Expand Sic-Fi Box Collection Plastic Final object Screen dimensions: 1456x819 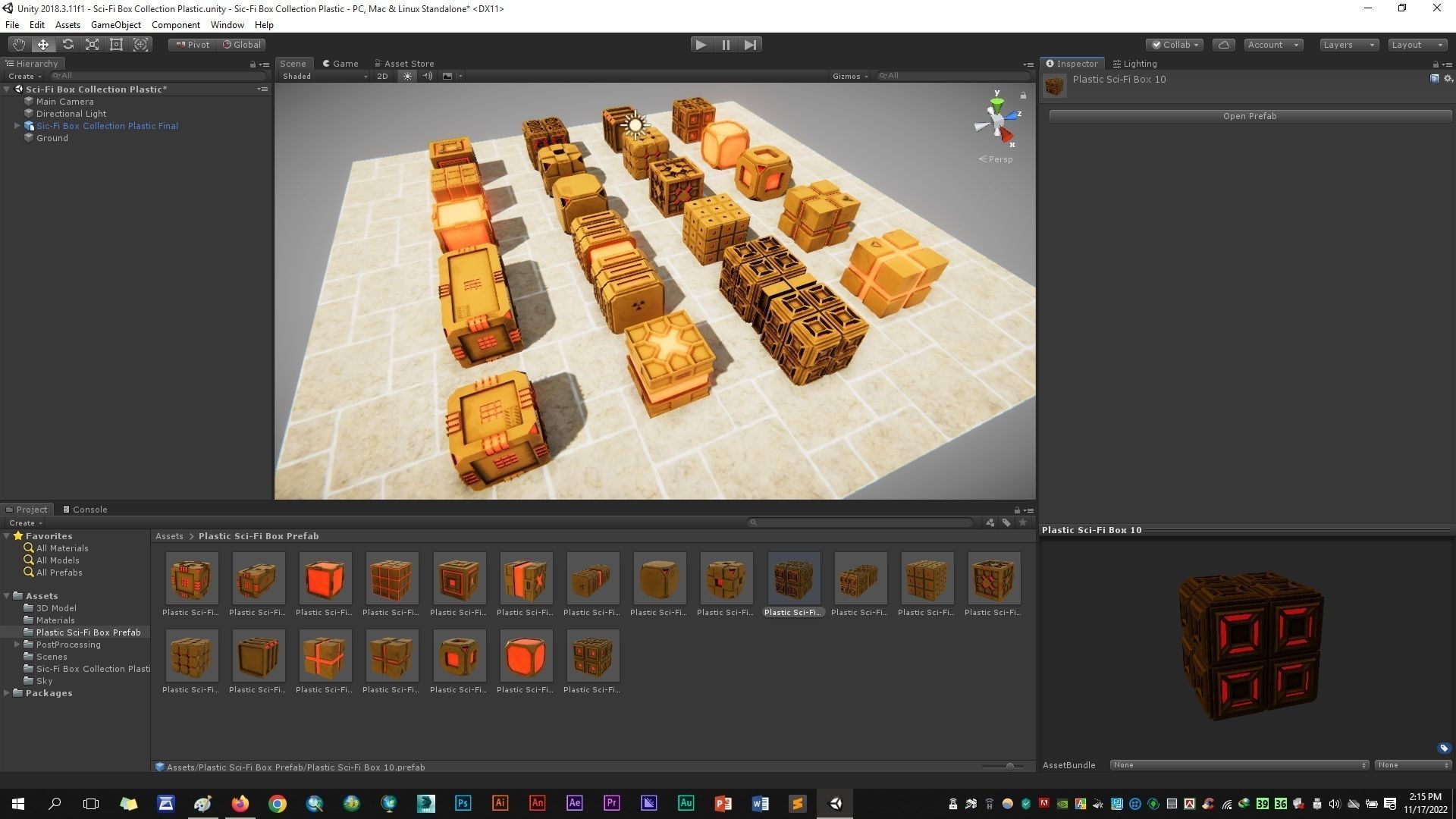(x=17, y=126)
